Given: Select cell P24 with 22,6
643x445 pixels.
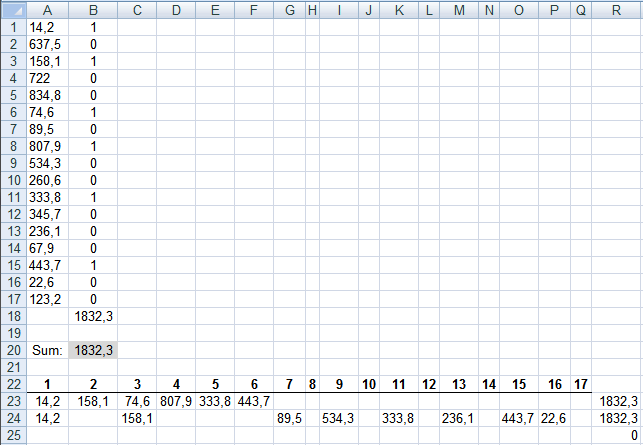Looking at the screenshot, I should click(554, 418).
